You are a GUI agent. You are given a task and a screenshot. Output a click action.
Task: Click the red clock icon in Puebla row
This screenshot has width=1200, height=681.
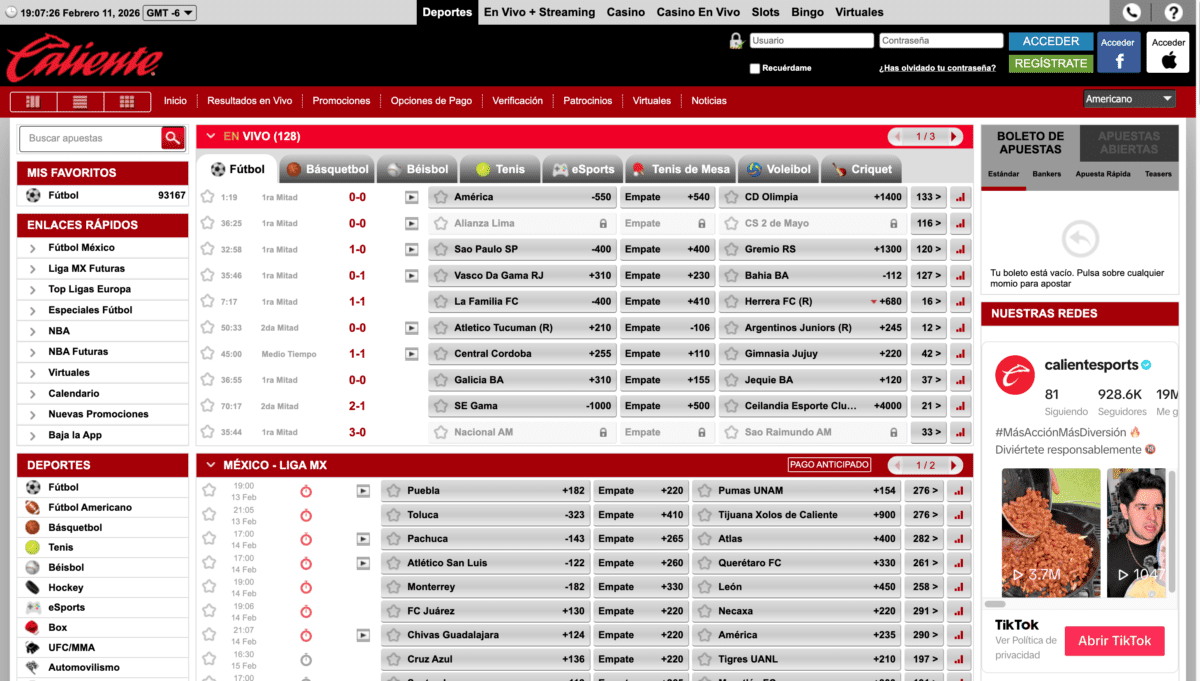coord(306,491)
